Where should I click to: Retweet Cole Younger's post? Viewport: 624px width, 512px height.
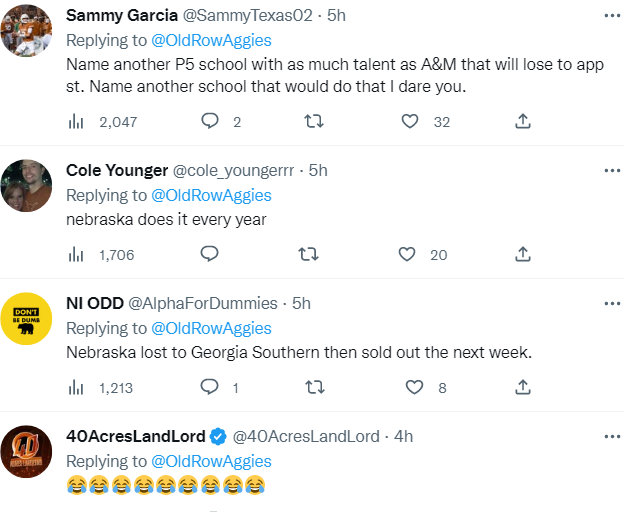coord(308,254)
